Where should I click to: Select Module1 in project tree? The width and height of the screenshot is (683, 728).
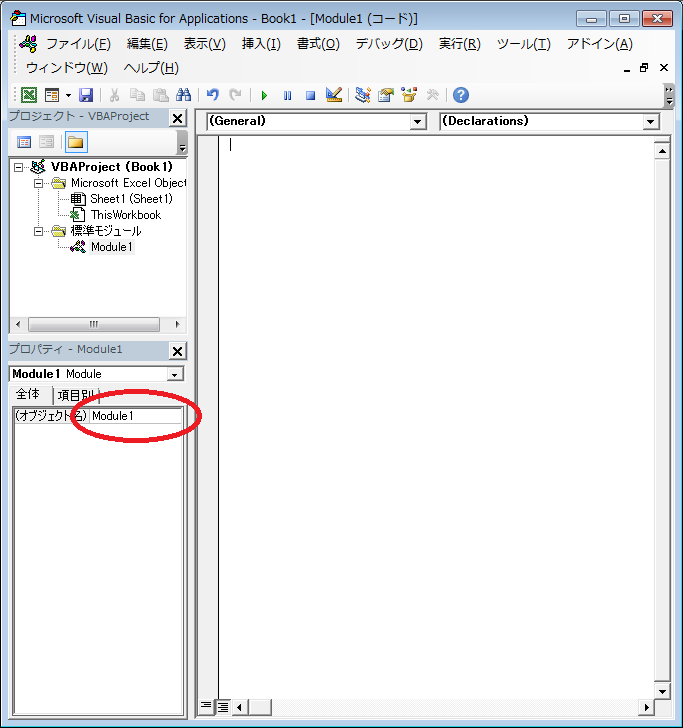pos(111,247)
